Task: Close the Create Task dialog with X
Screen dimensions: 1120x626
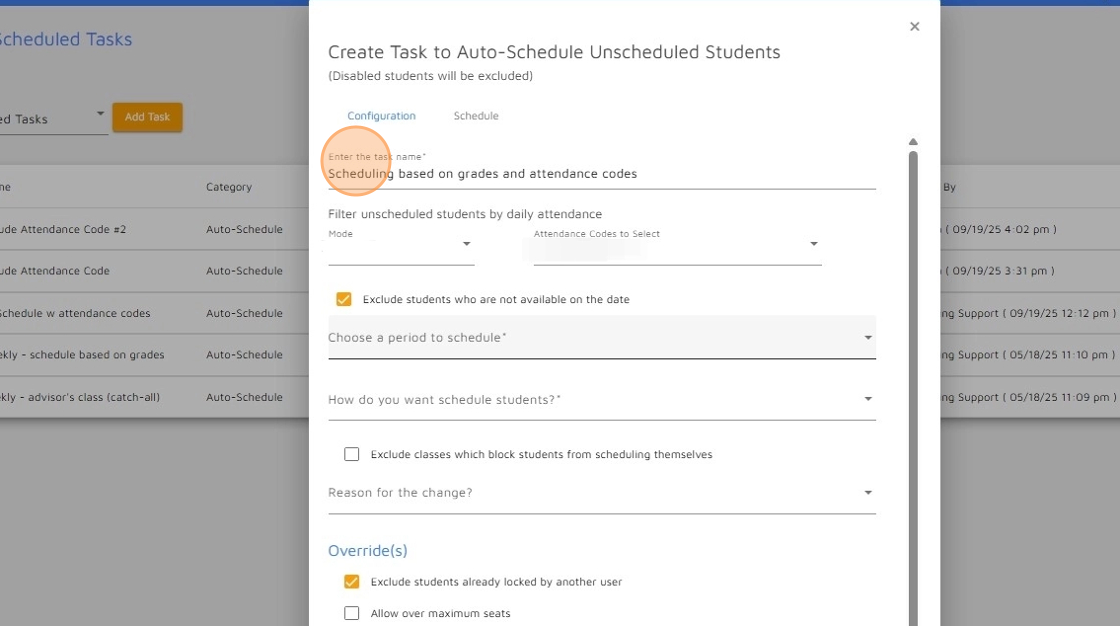Action: pos(914,26)
